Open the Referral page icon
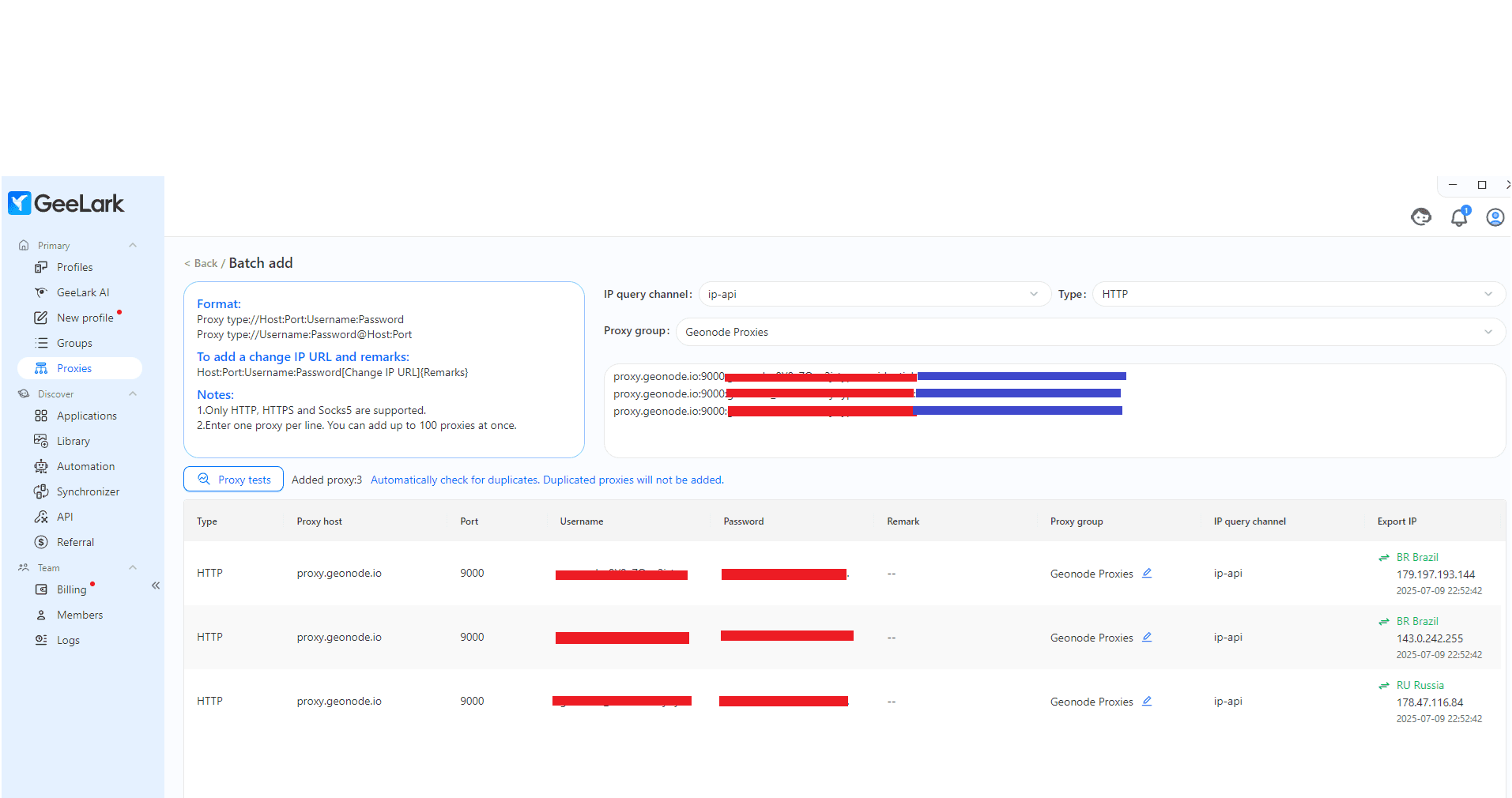 click(x=41, y=542)
